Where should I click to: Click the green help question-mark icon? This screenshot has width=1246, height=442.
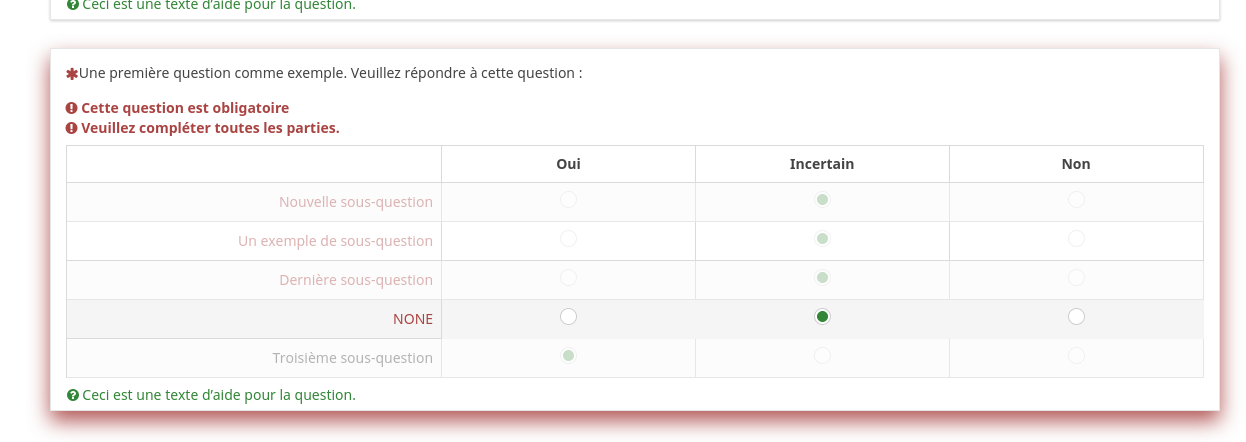(72, 395)
